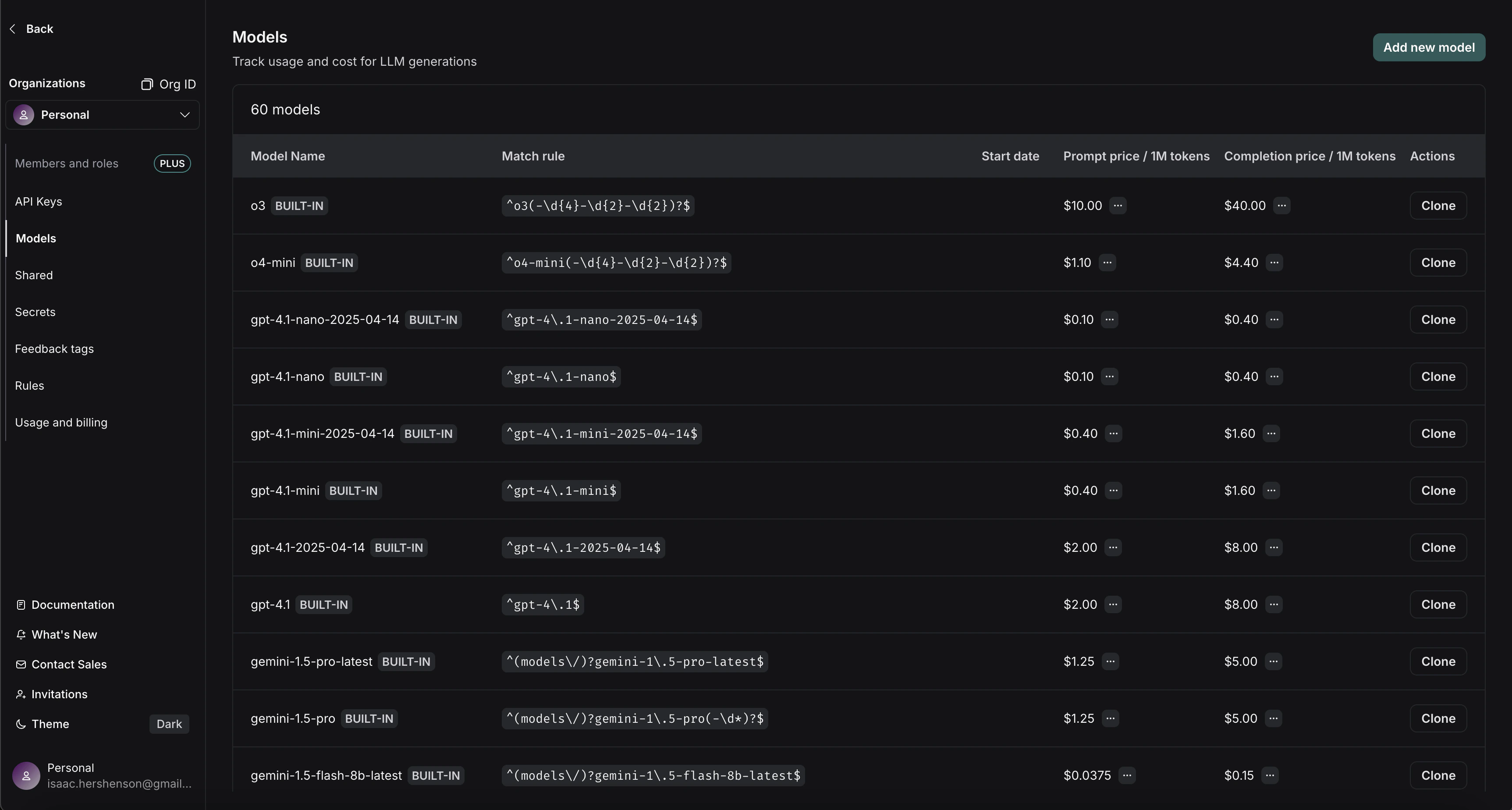Image resolution: width=1512 pixels, height=810 pixels.
Task: Toggle the Dark theme badge
Action: pos(169,724)
